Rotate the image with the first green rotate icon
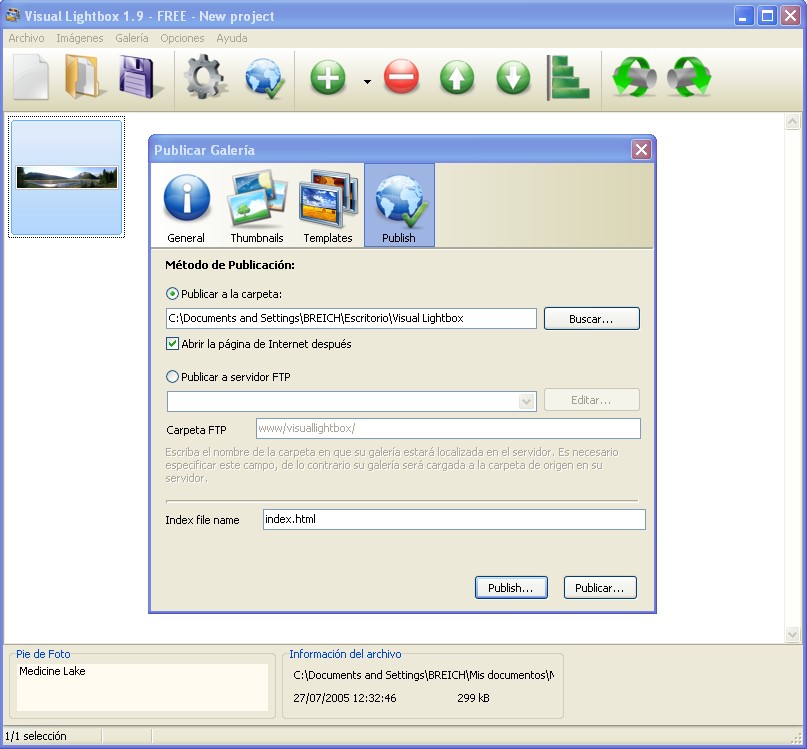 (x=635, y=77)
